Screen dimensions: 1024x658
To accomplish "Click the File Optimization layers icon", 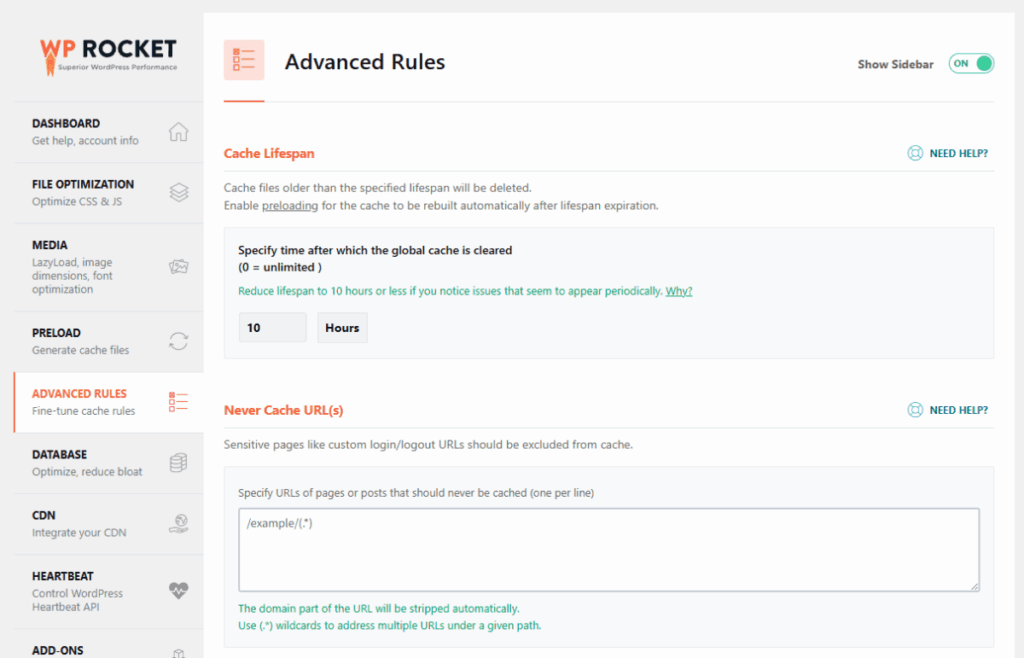I will tap(178, 193).
